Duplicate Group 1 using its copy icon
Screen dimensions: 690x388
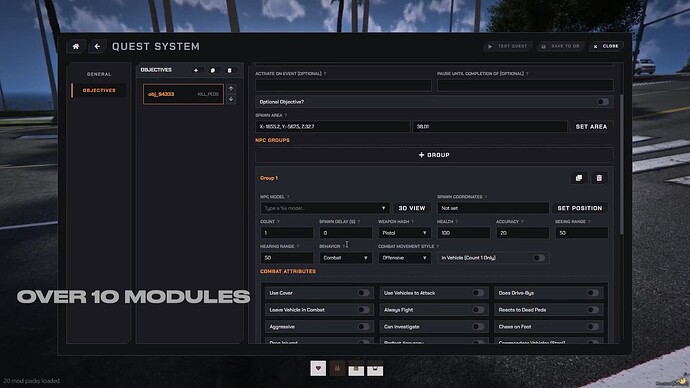tap(579, 178)
